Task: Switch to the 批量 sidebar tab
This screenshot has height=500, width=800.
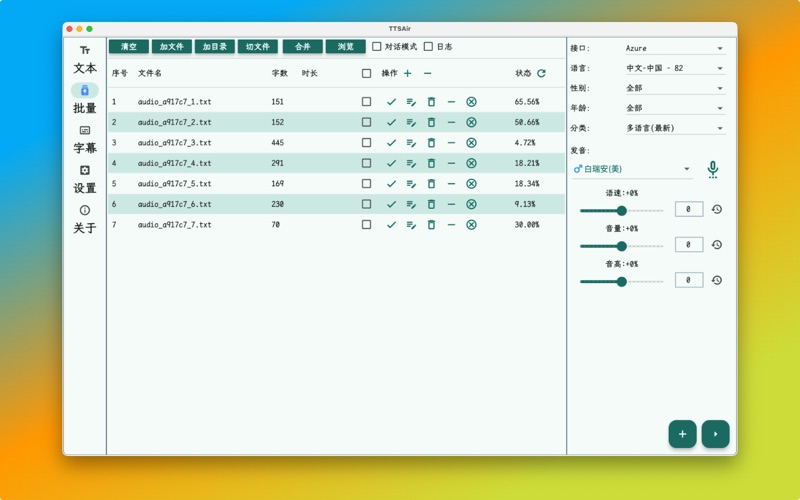Action: [85, 99]
